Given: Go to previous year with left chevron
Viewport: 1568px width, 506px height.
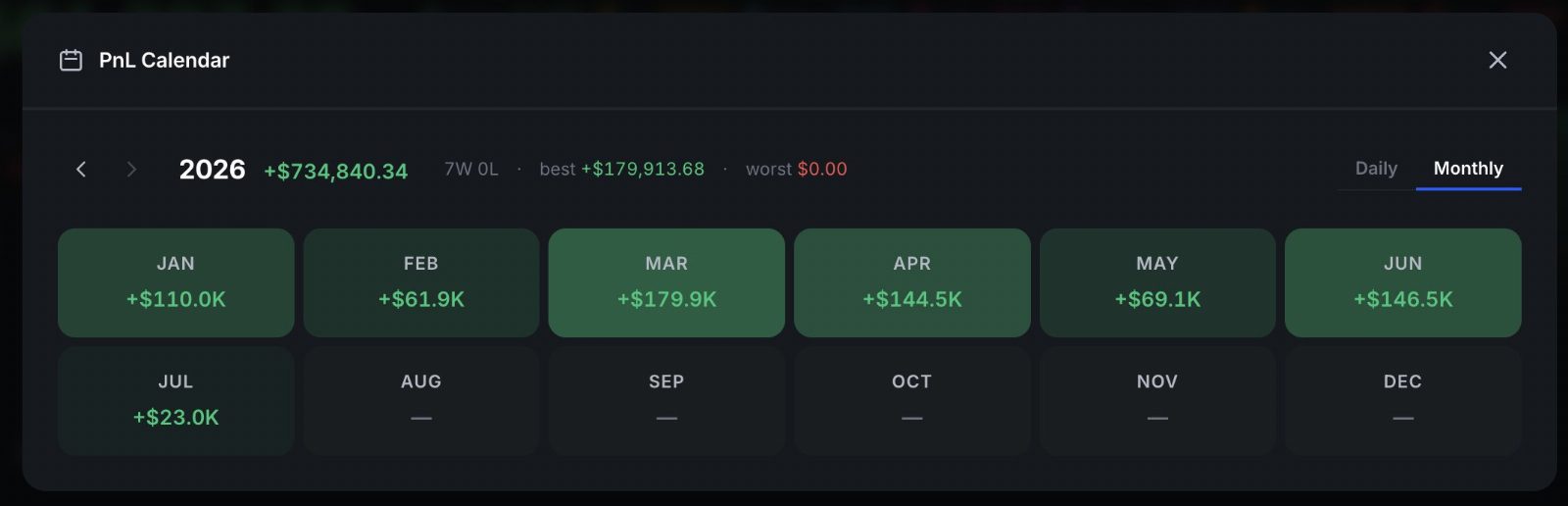Looking at the screenshot, I should [81, 170].
